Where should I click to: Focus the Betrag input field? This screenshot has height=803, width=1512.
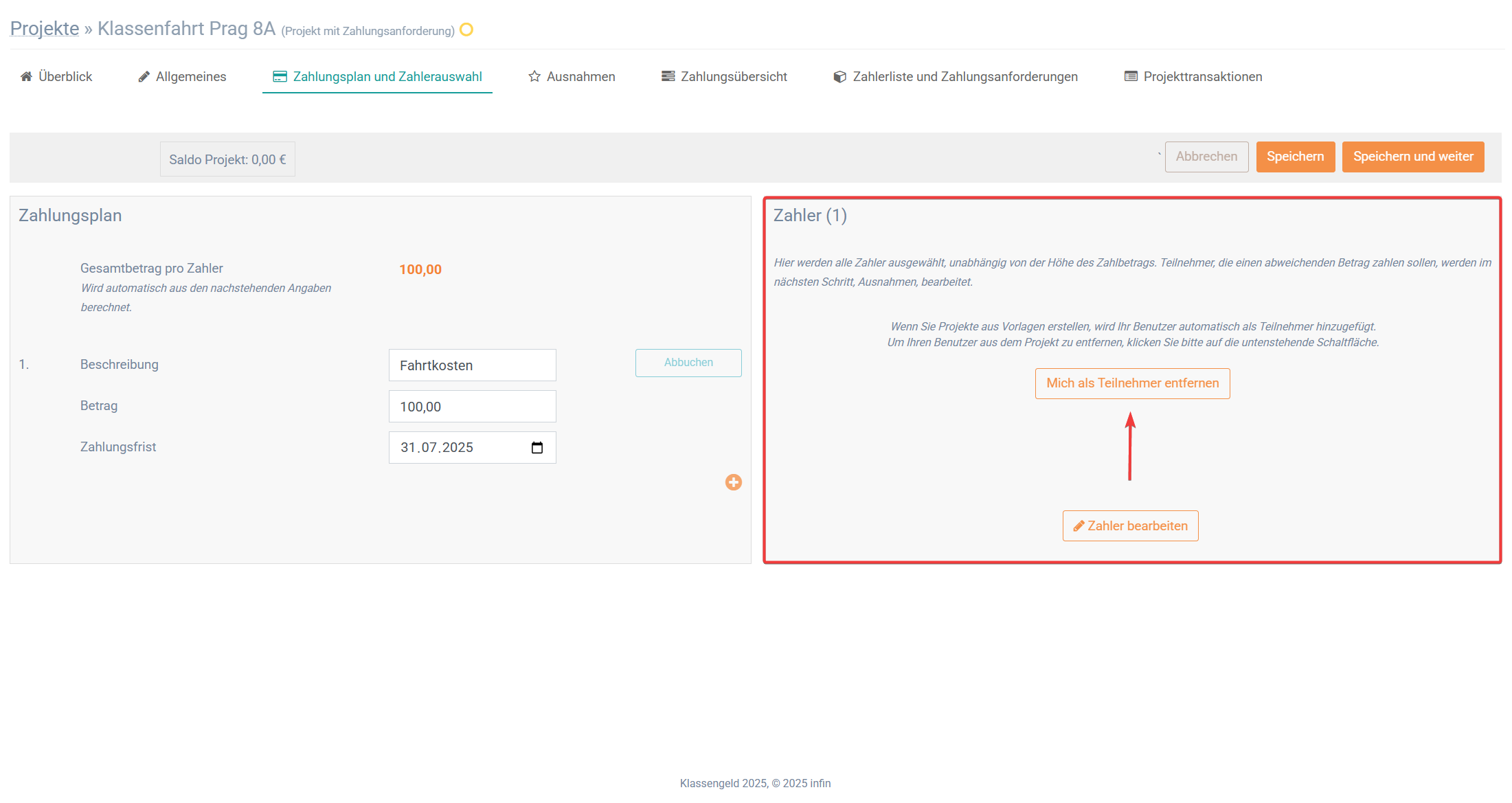pyautogui.click(x=472, y=407)
